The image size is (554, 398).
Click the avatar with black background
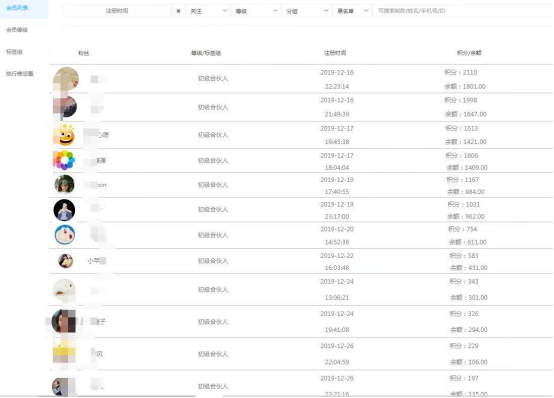[64, 210]
